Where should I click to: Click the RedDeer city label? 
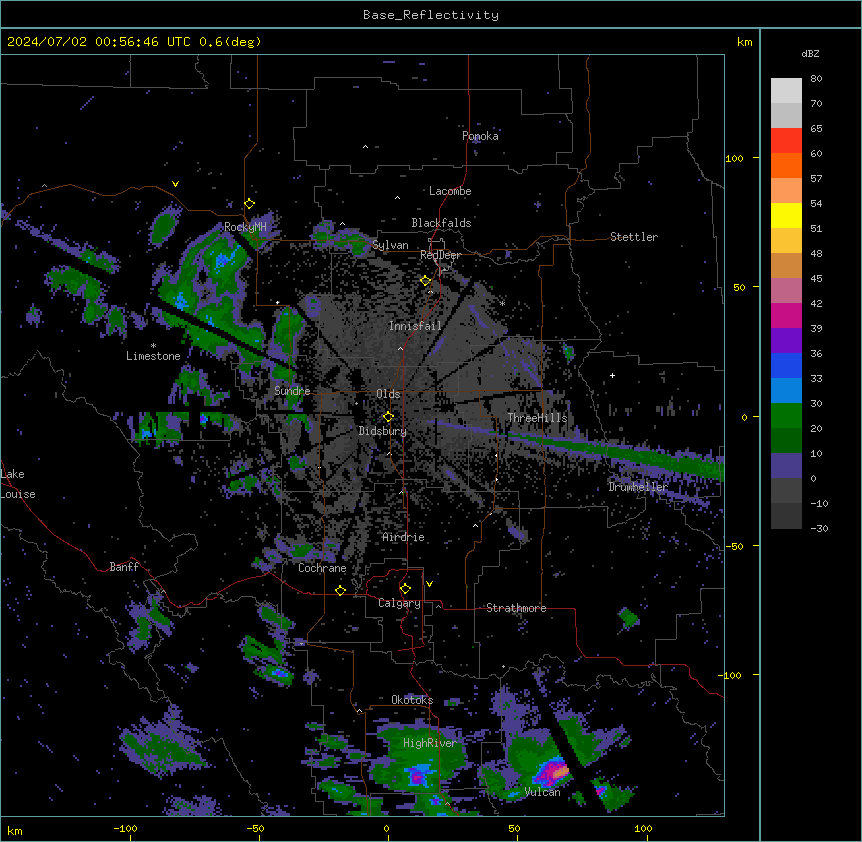(x=440, y=255)
